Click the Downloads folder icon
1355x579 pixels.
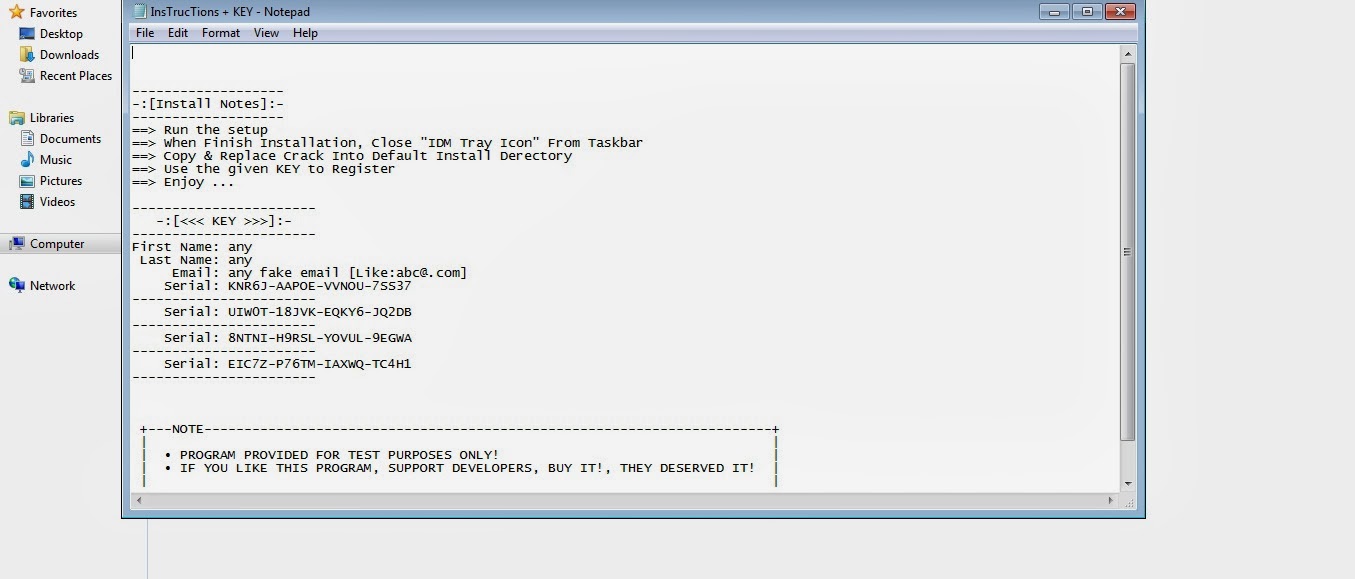click(x=27, y=55)
